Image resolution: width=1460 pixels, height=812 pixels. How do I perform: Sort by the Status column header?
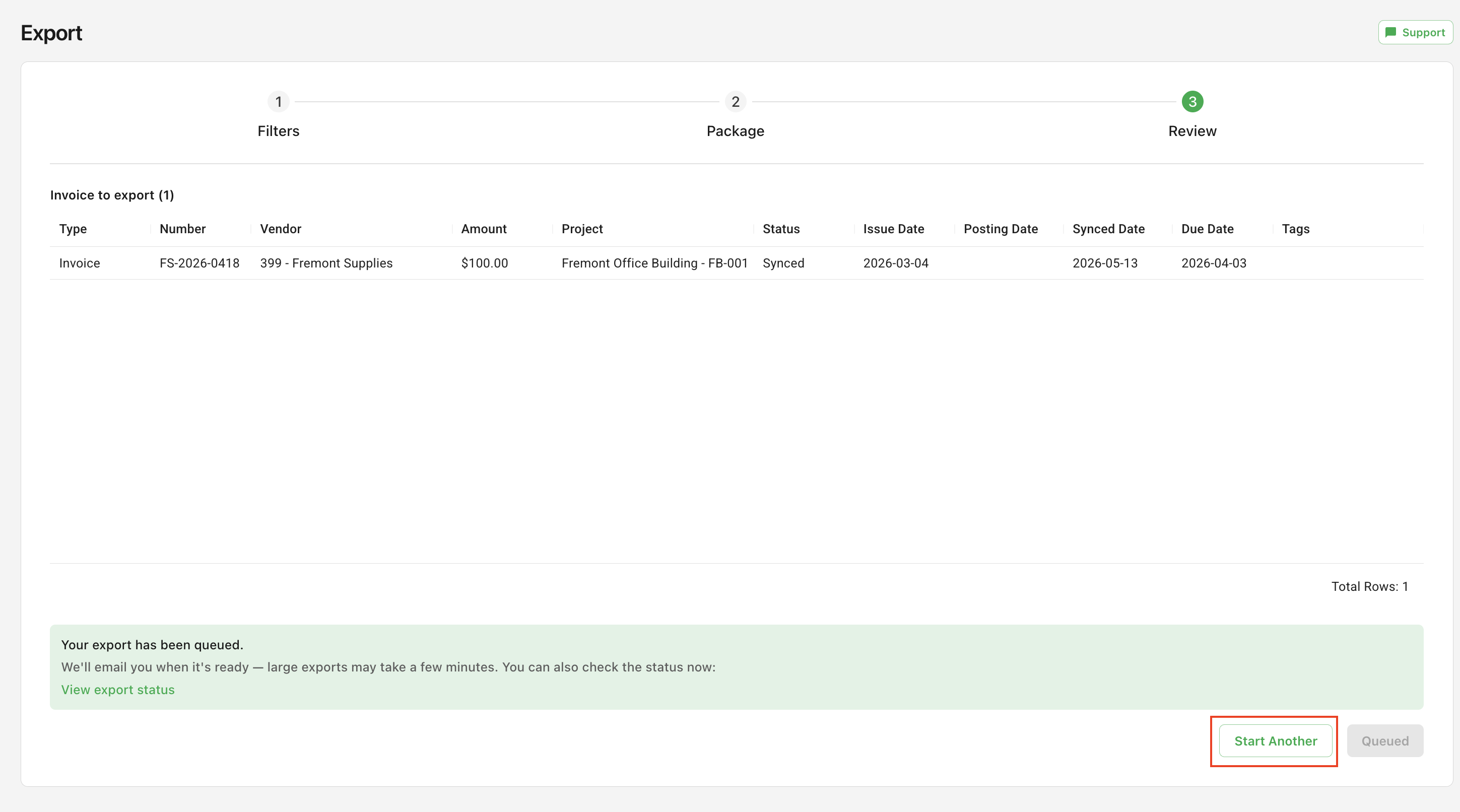point(781,229)
